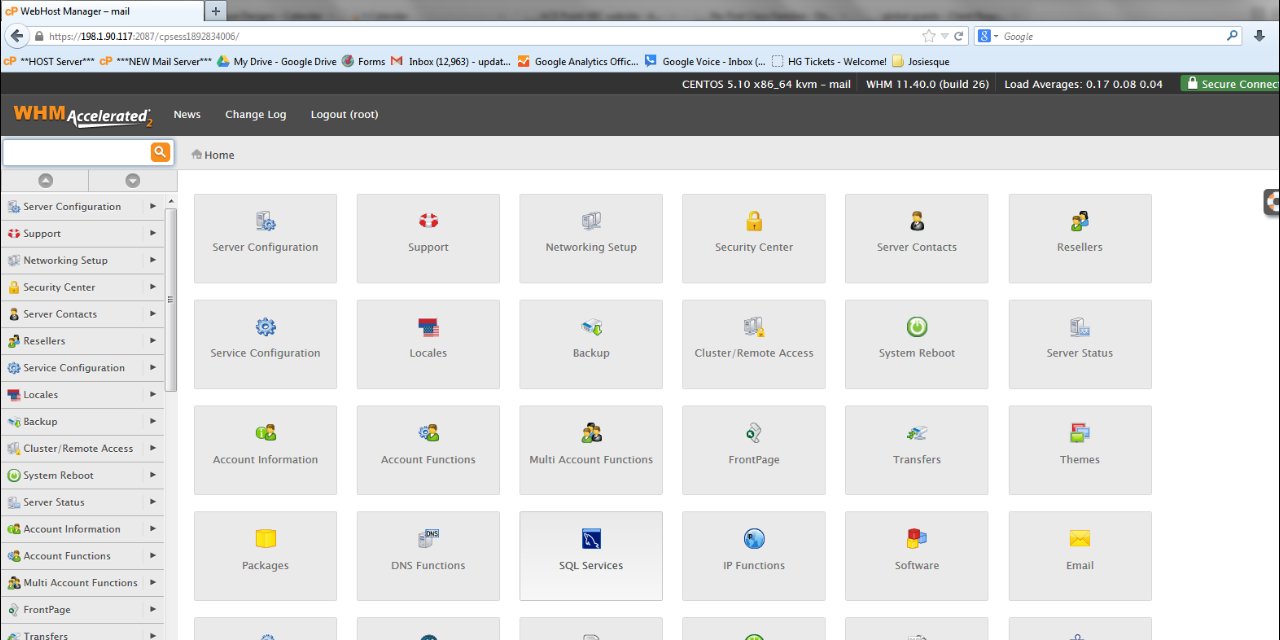The width and height of the screenshot is (1280, 640).
Task: Expand Account Functions sidebar arrow
Action: pos(153,556)
